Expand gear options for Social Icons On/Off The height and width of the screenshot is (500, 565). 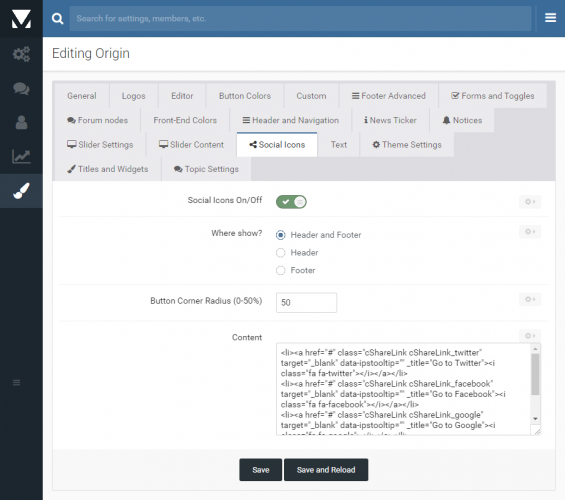point(530,202)
